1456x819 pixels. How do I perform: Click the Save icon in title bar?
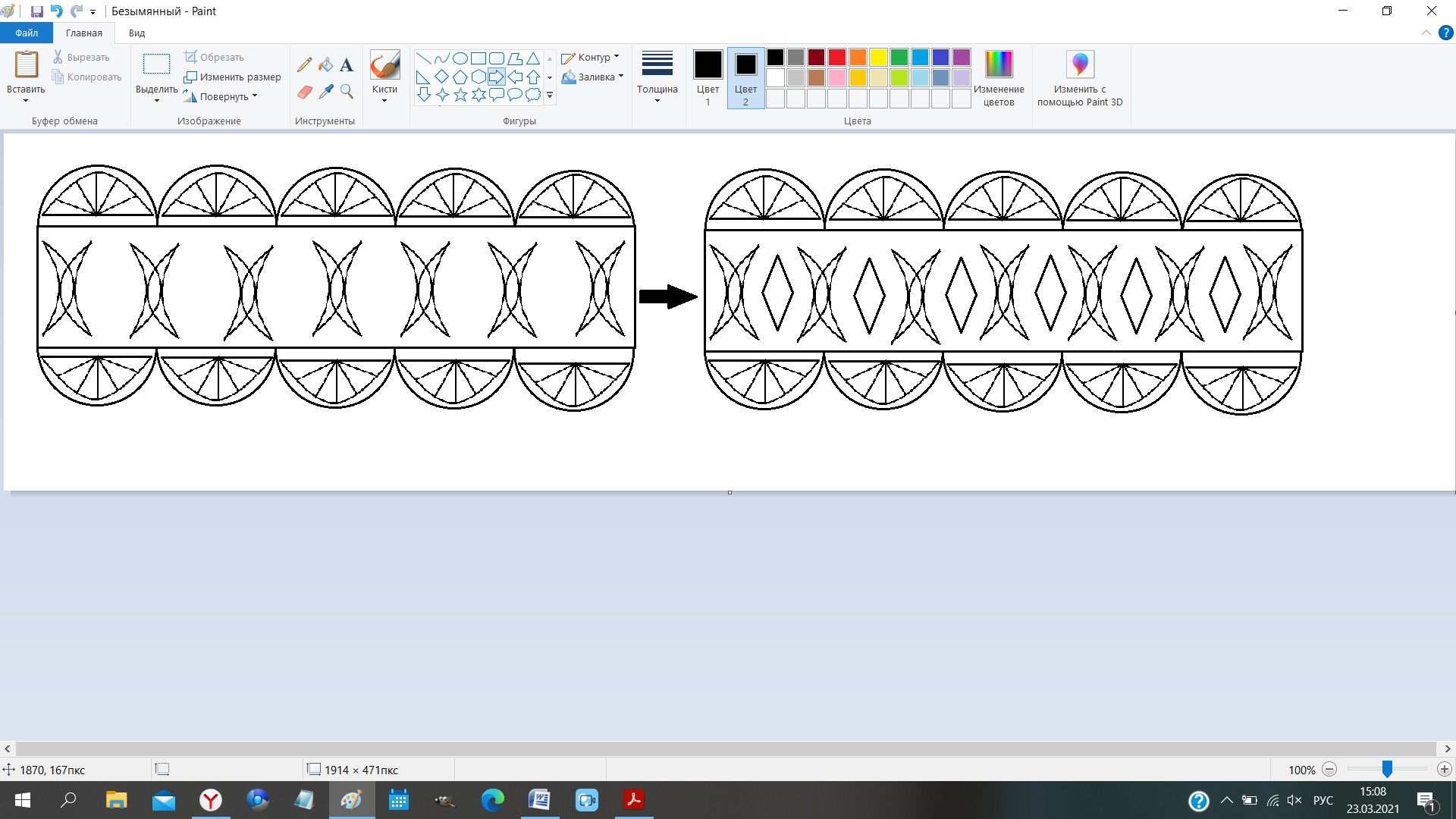tap(36, 11)
